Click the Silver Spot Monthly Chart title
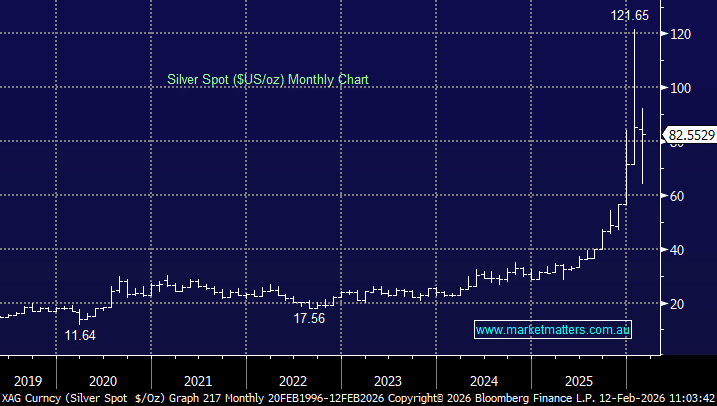717x406 pixels. [261, 78]
